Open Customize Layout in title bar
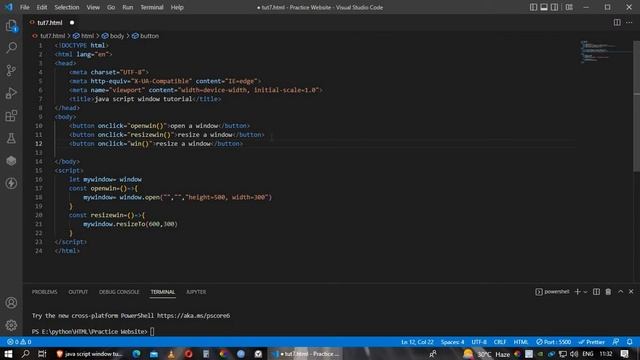This screenshot has height=360, width=640. click(569, 7)
